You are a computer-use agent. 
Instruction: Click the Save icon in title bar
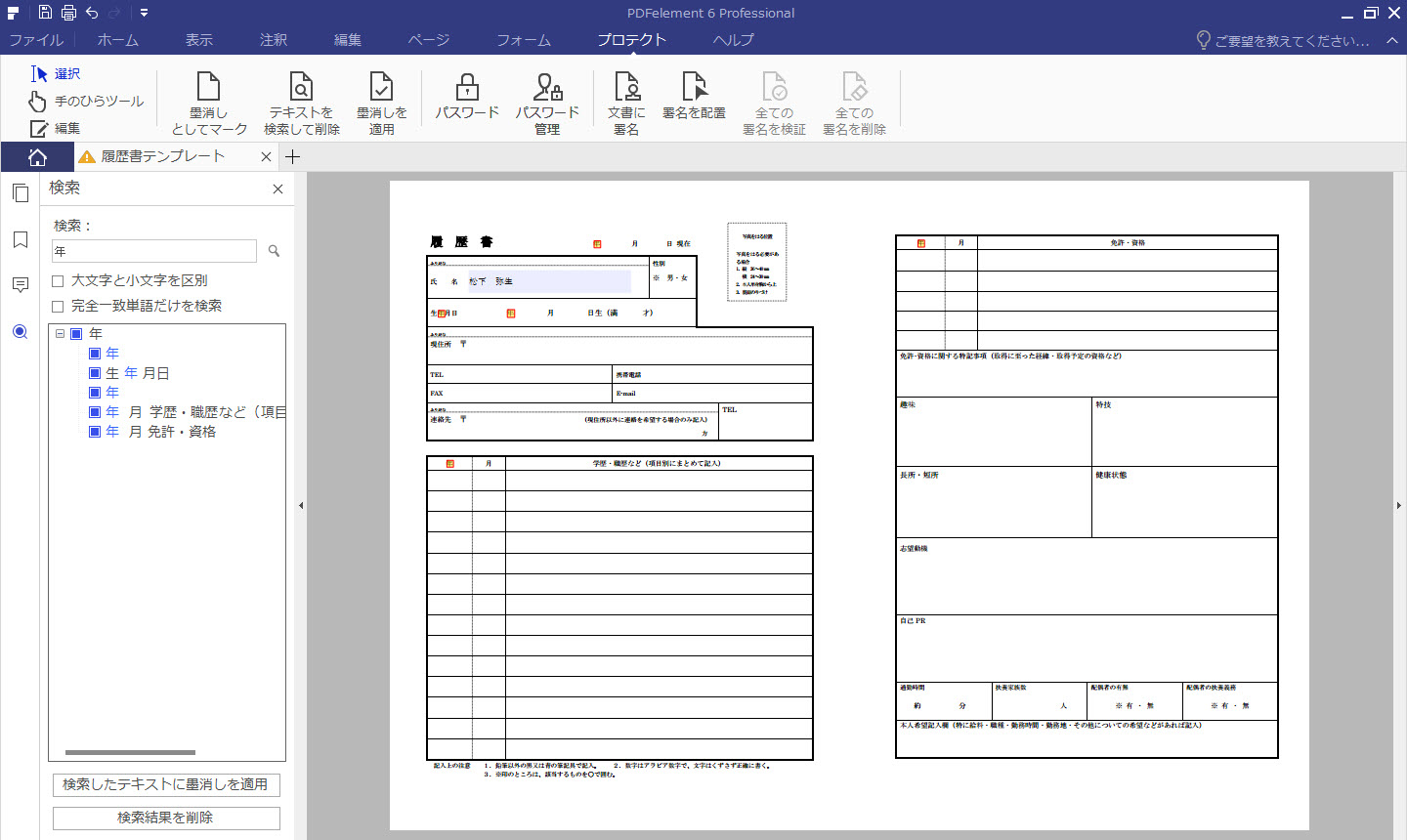click(45, 13)
